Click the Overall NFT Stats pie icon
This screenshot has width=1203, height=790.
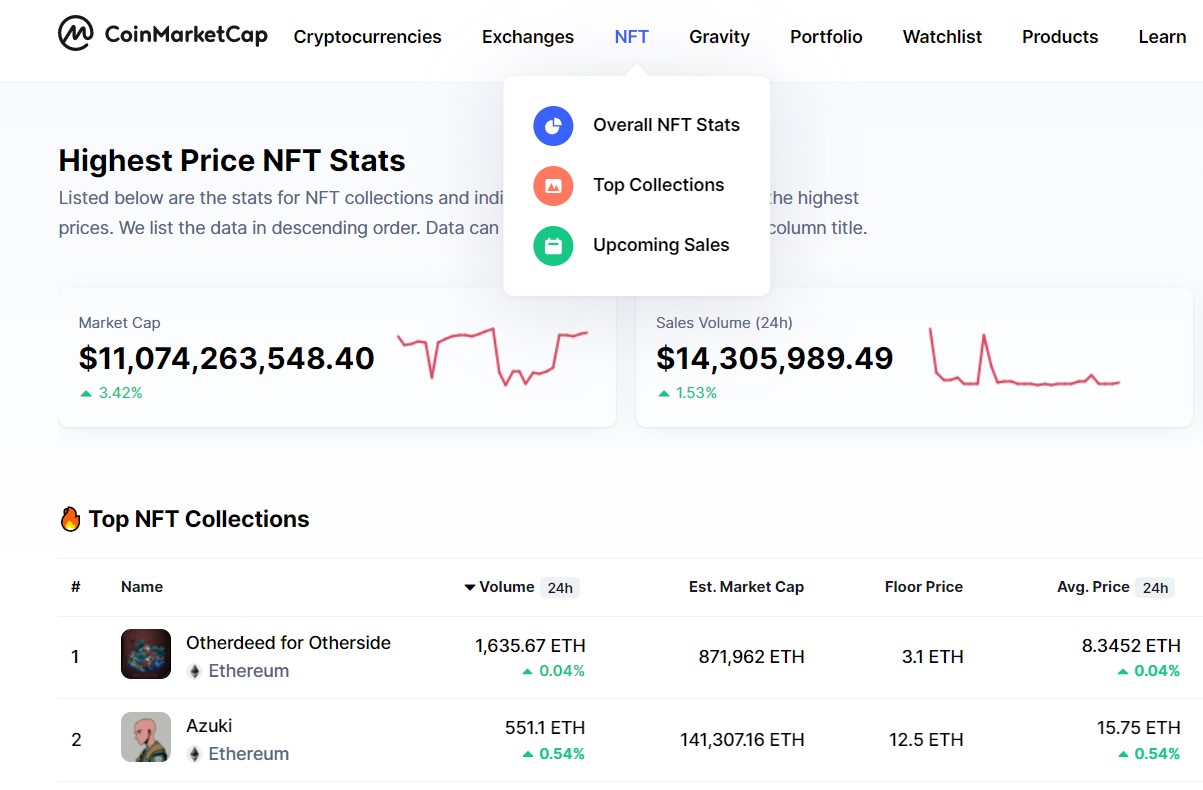click(x=553, y=126)
